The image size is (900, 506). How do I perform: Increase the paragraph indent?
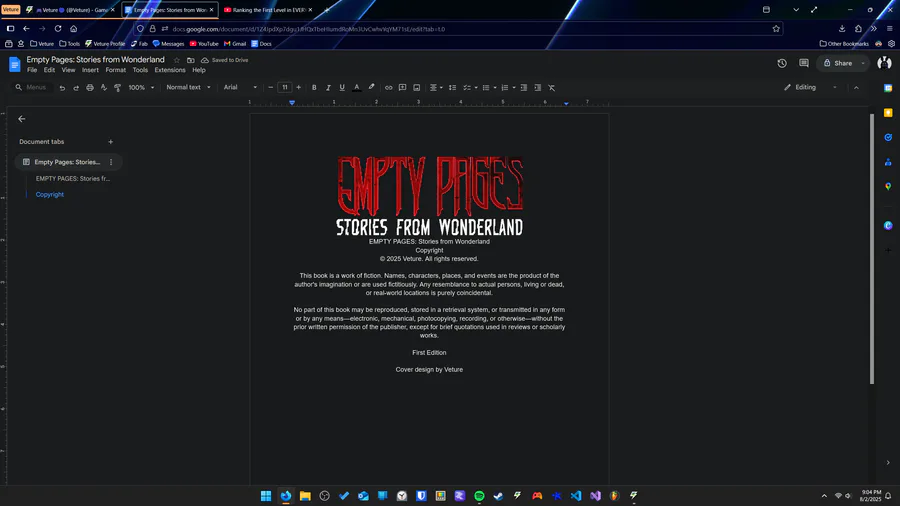(x=538, y=88)
